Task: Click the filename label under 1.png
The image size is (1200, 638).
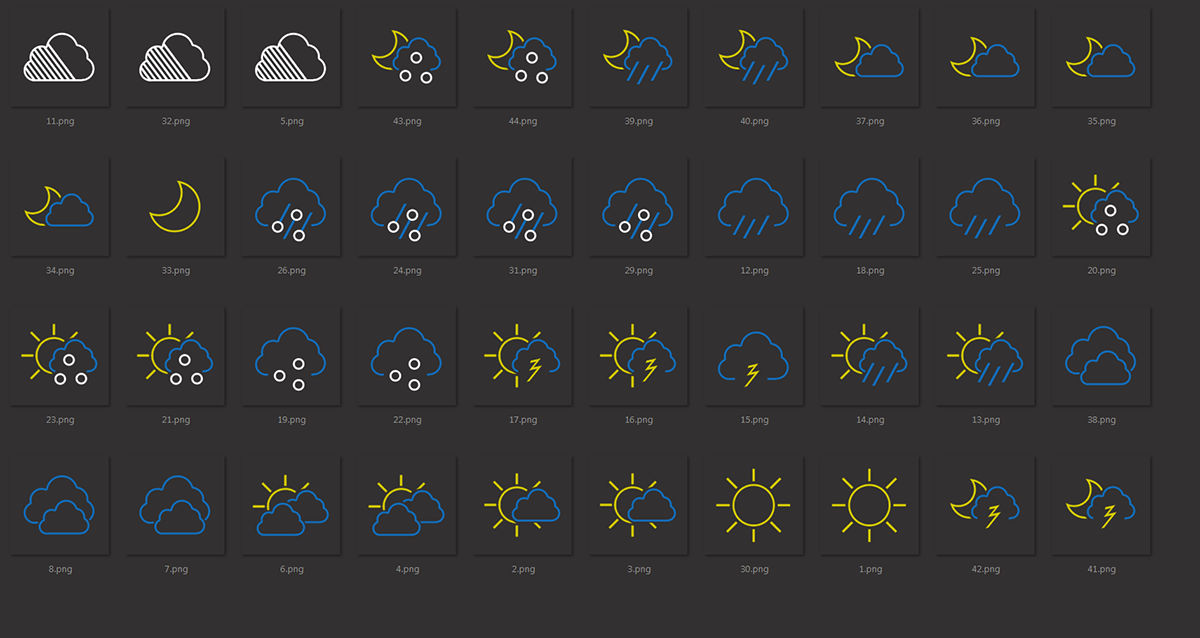Action: click(x=869, y=569)
